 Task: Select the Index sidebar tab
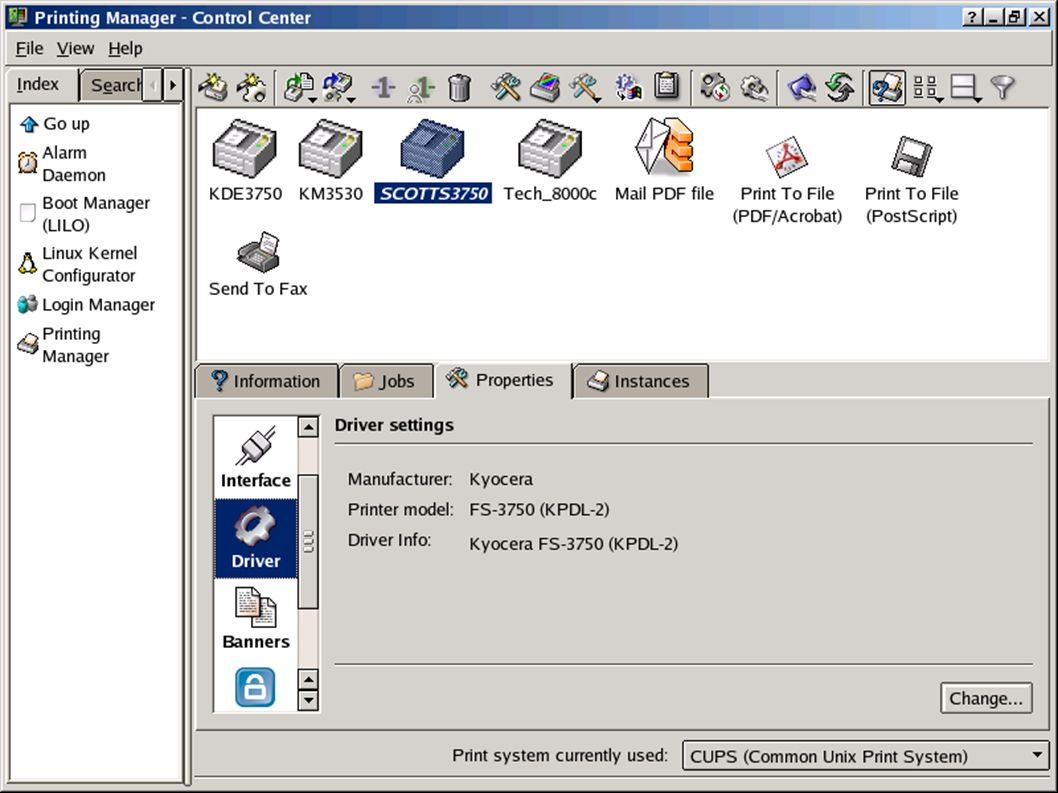tap(40, 84)
